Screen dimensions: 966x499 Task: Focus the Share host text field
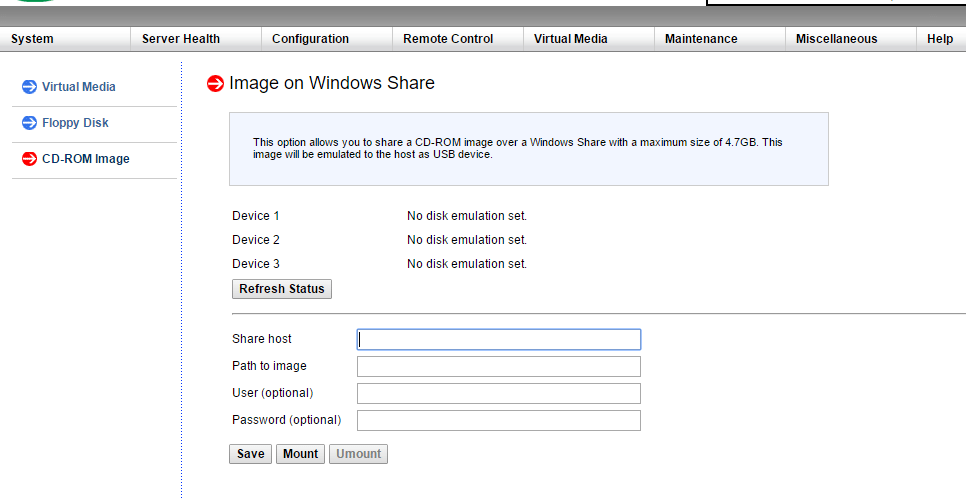coord(498,339)
